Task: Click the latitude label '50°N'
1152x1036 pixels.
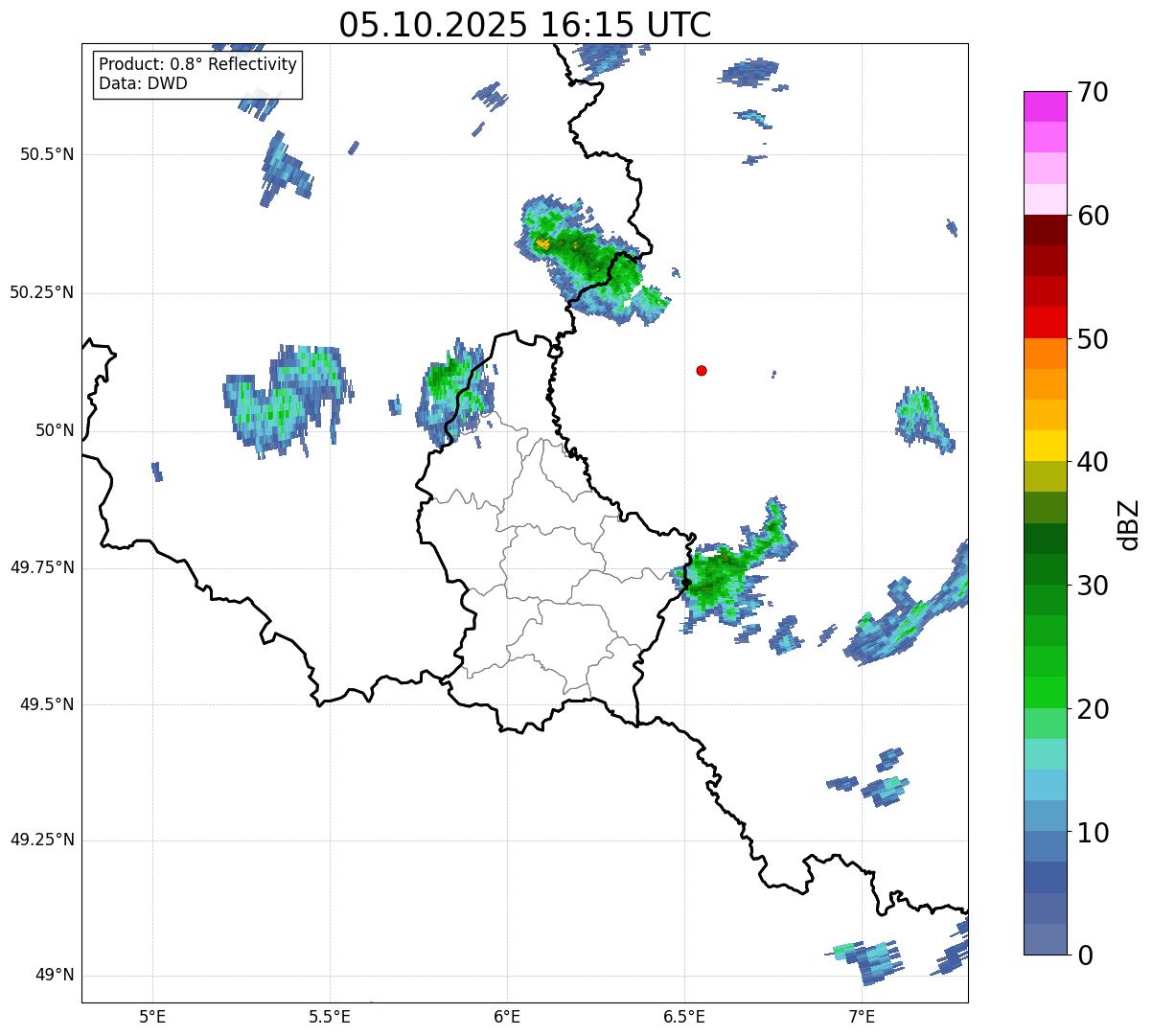Action: tap(55, 430)
